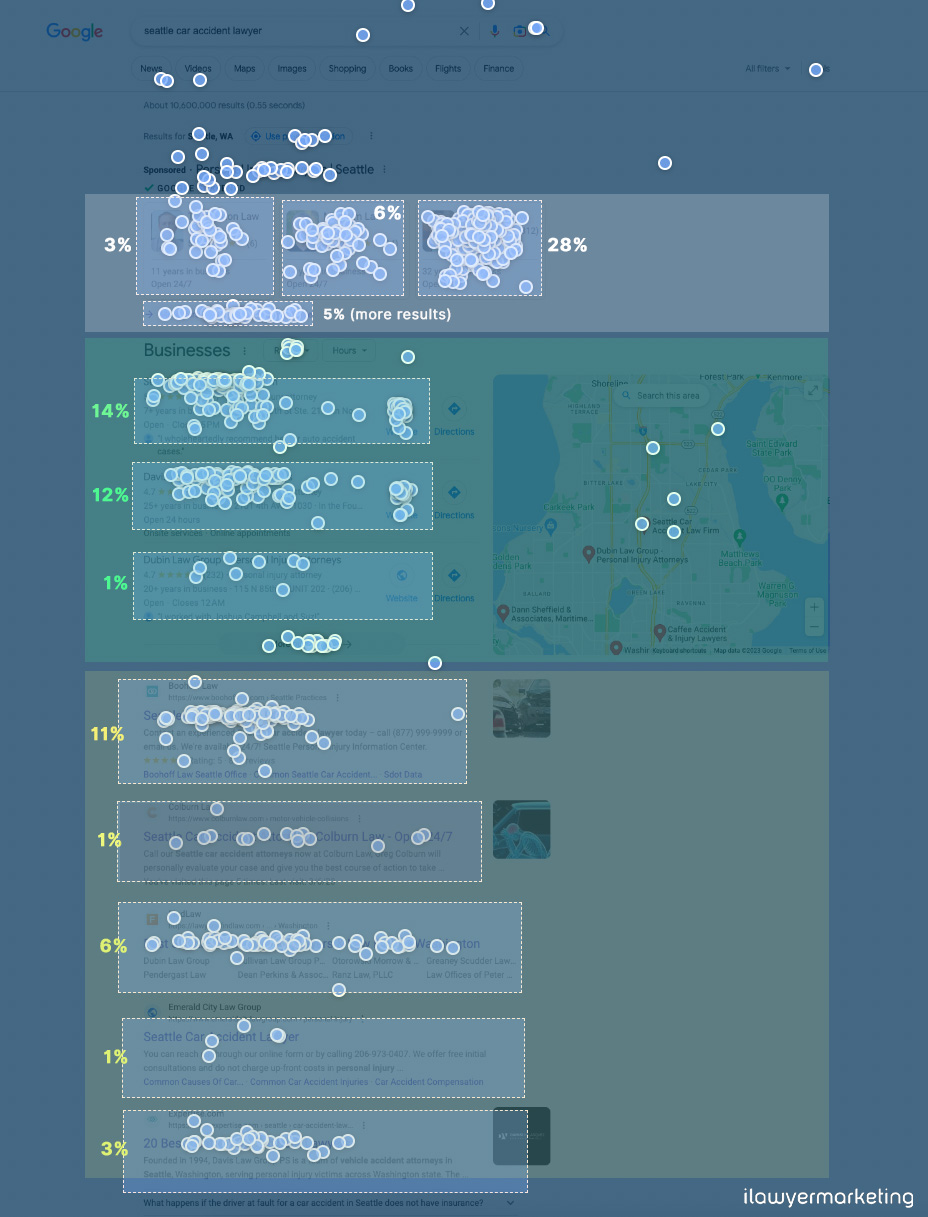Click the search box containing seattle car accident lawyer
Image resolution: width=928 pixels, height=1217 pixels.
tap(346, 31)
